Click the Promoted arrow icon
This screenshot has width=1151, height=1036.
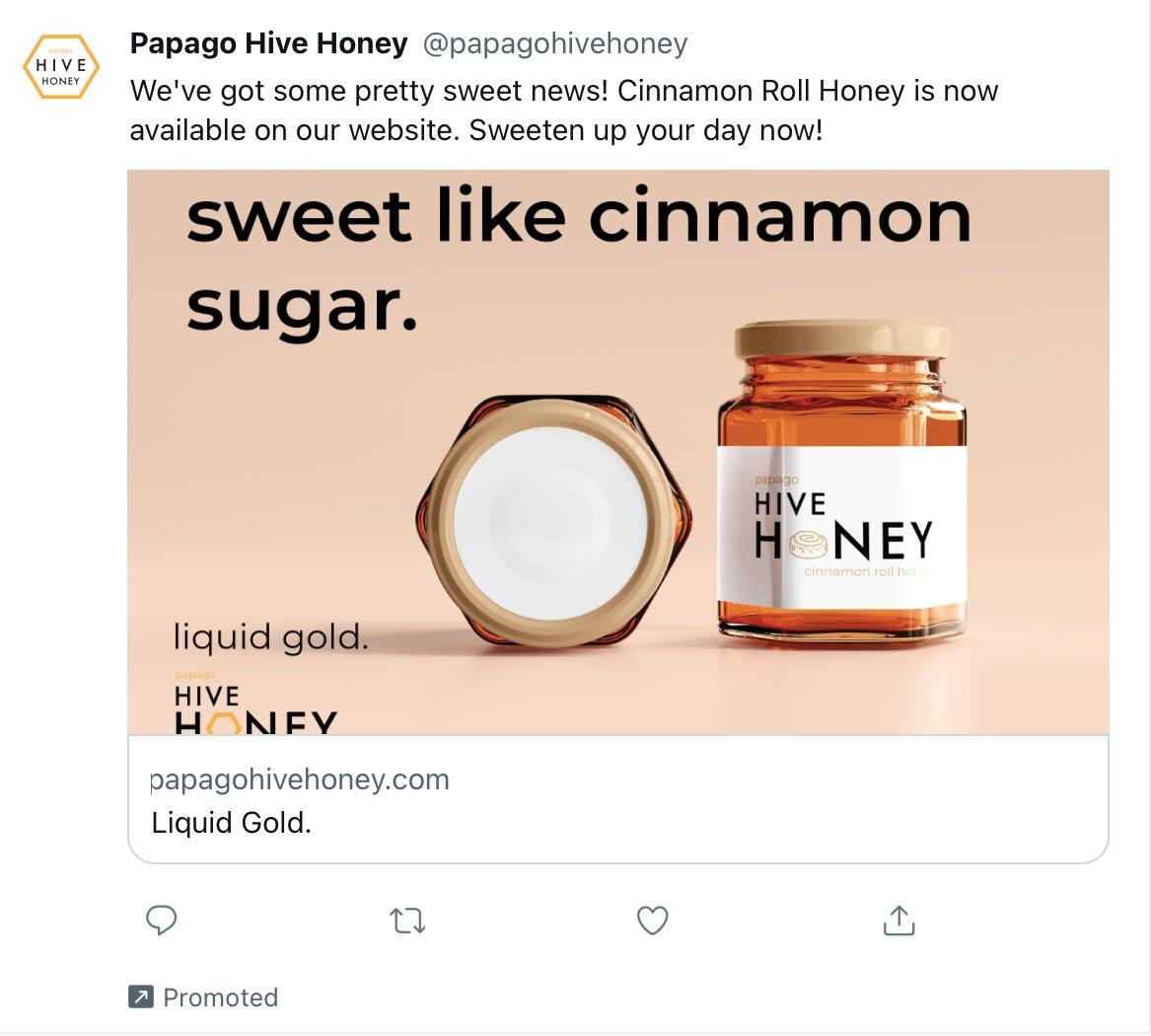(141, 998)
